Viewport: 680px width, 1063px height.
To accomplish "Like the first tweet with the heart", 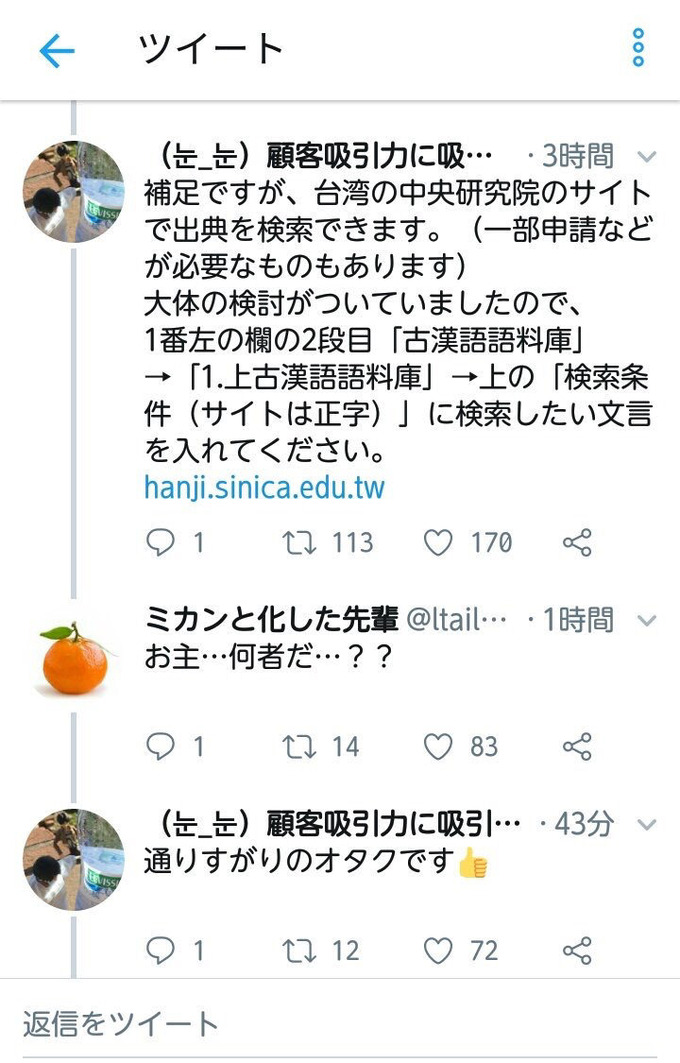I will pyautogui.click(x=437, y=544).
